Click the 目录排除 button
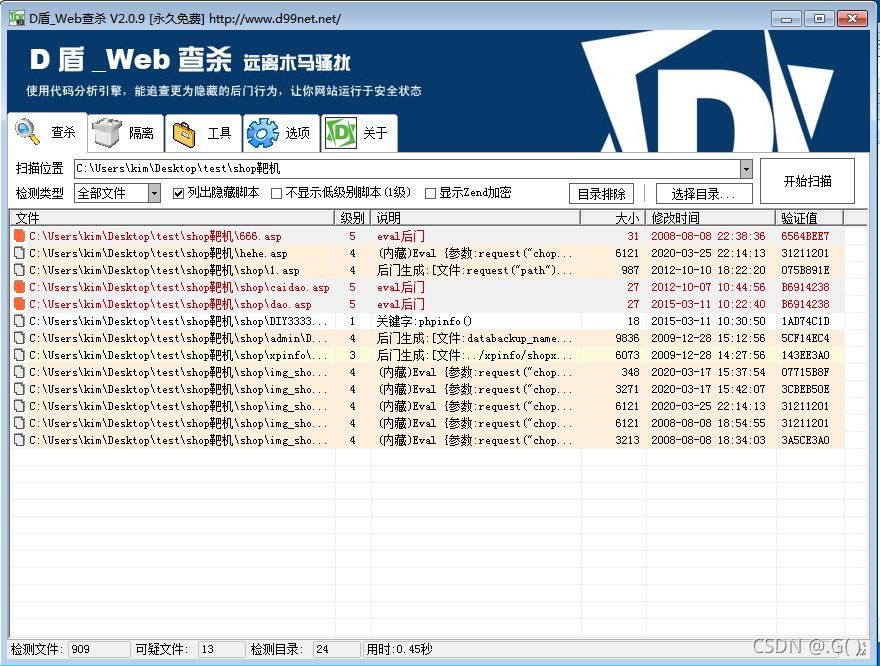This screenshot has width=880, height=666. coord(601,194)
